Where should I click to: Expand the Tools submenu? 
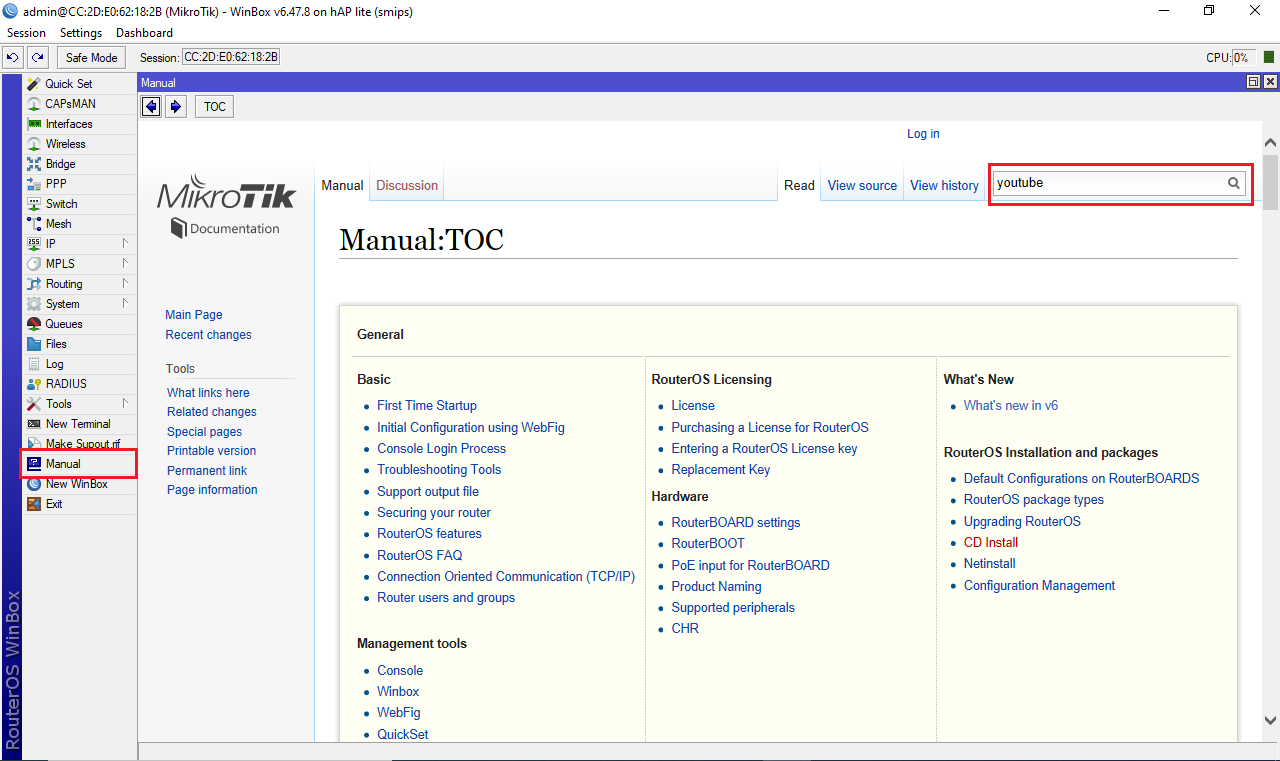point(125,404)
